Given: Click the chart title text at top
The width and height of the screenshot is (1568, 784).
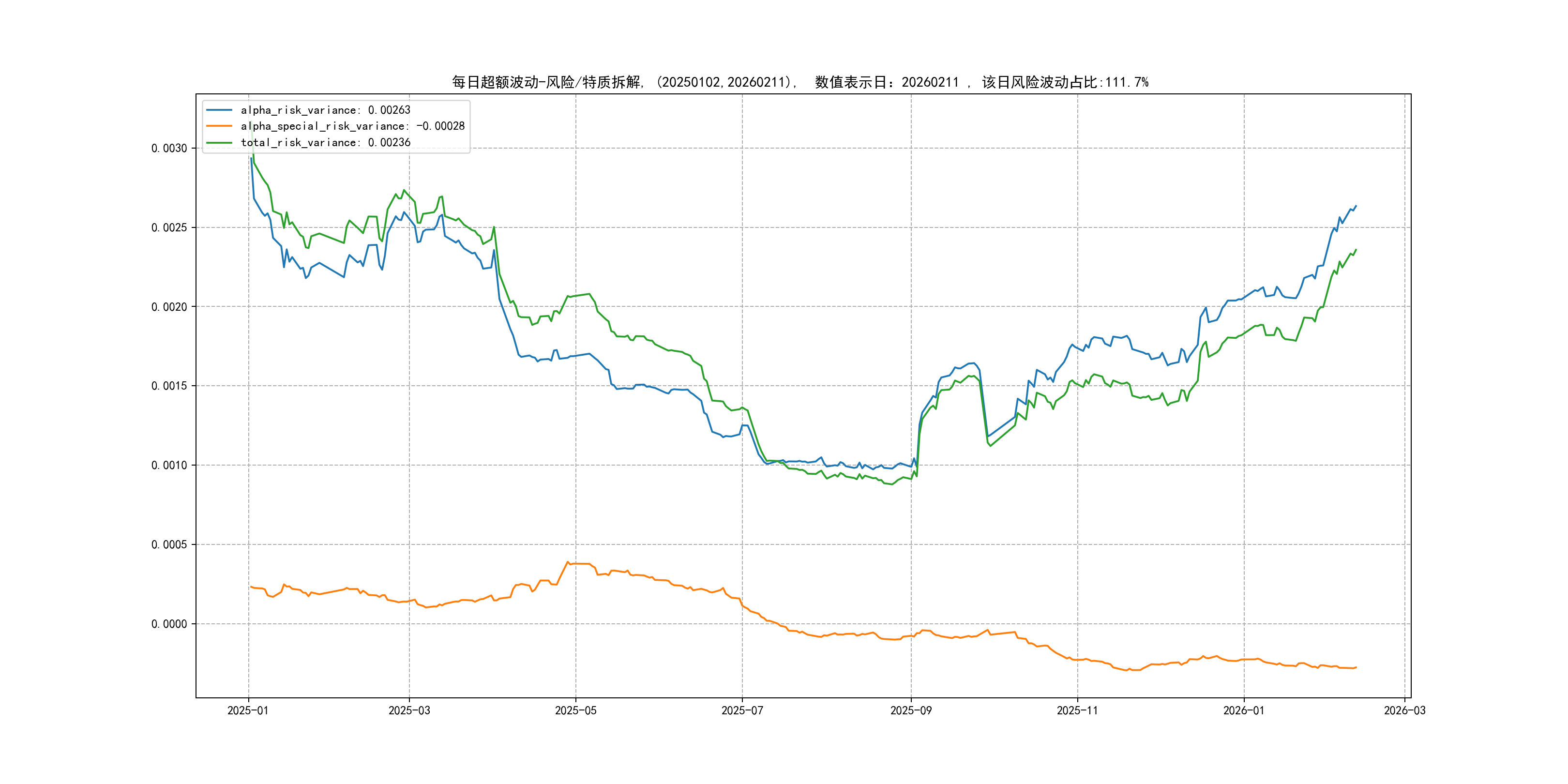Looking at the screenshot, I should [x=800, y=82].
